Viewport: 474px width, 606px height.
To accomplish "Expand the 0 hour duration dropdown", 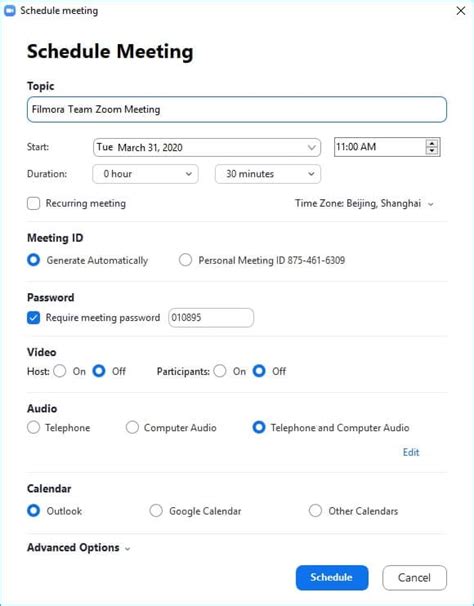I will click(x=145, y=174).
